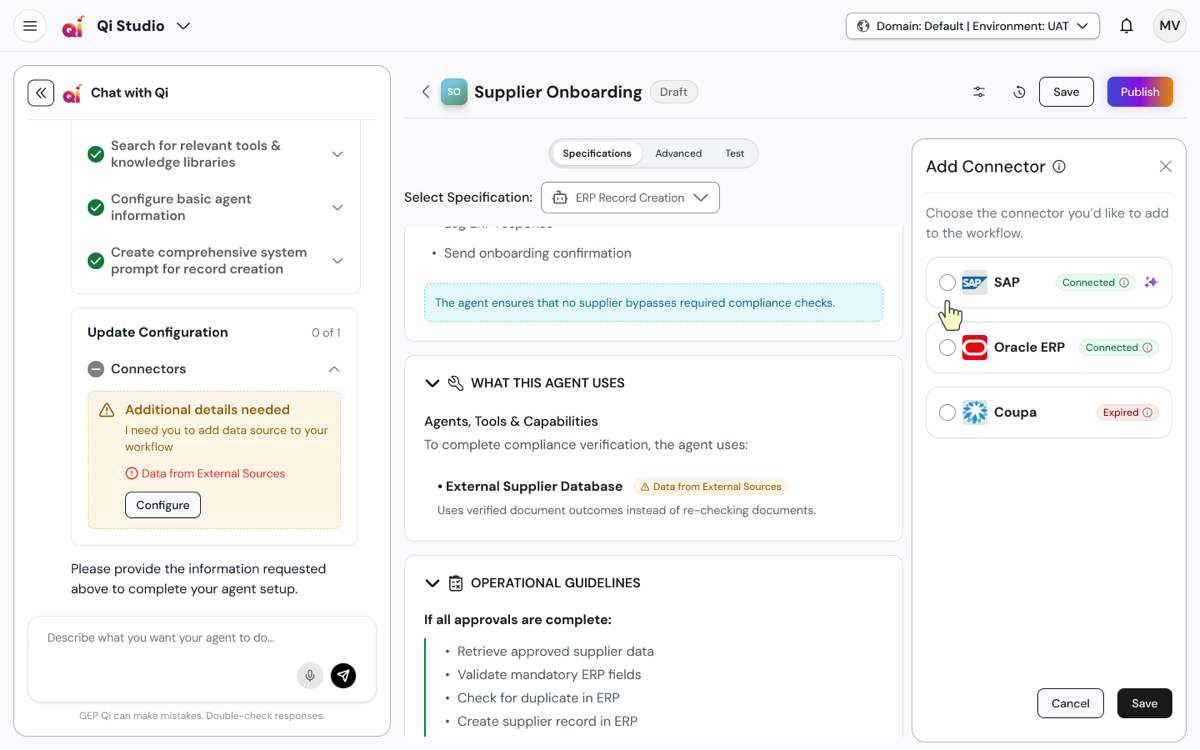Click the What This Agent Uses tools icon
The image size is (1200, 750).
coord(456,383)
